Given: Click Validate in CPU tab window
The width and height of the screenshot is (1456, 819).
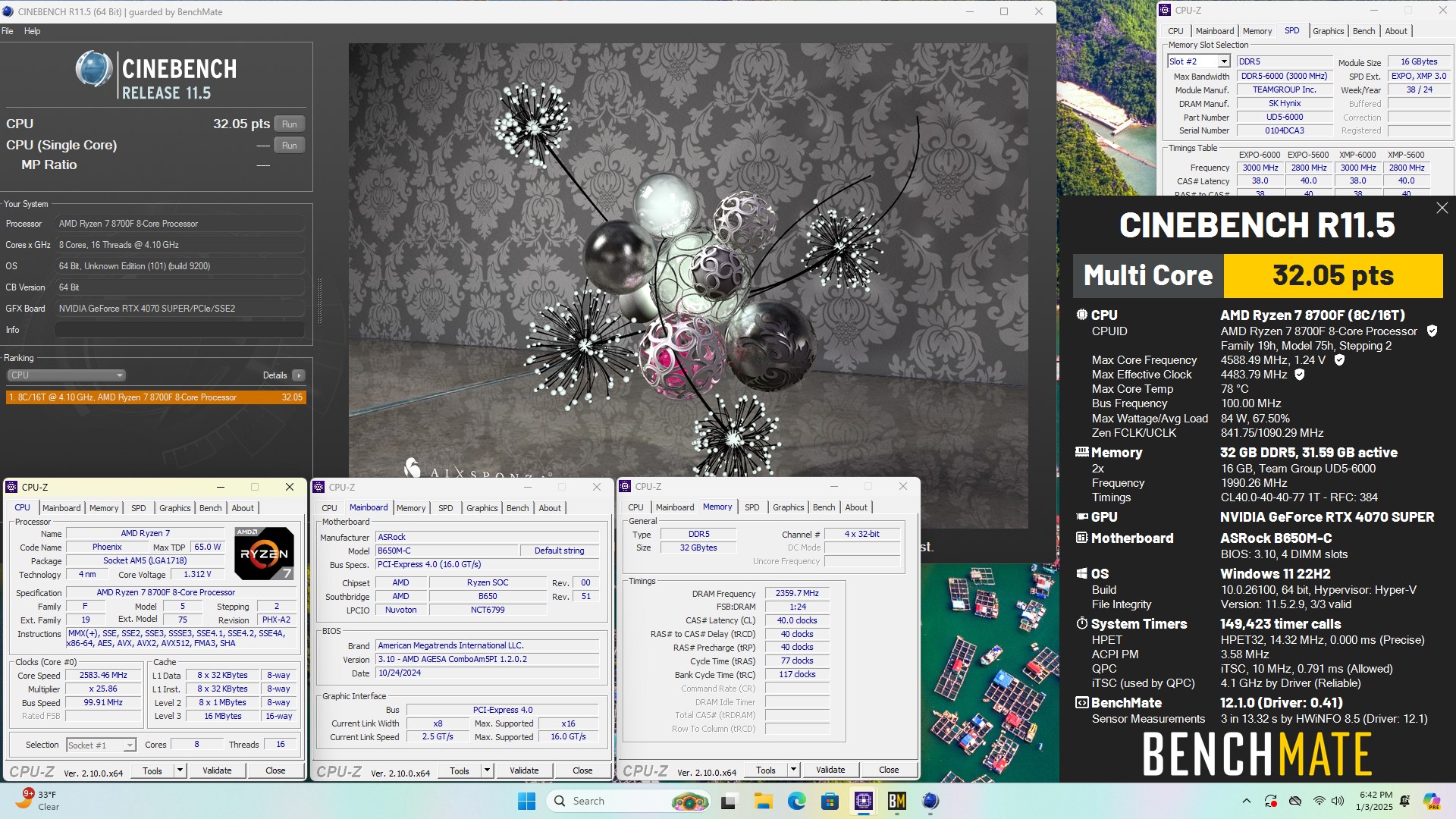Looking at the screenshot, I should click(217, 770).
